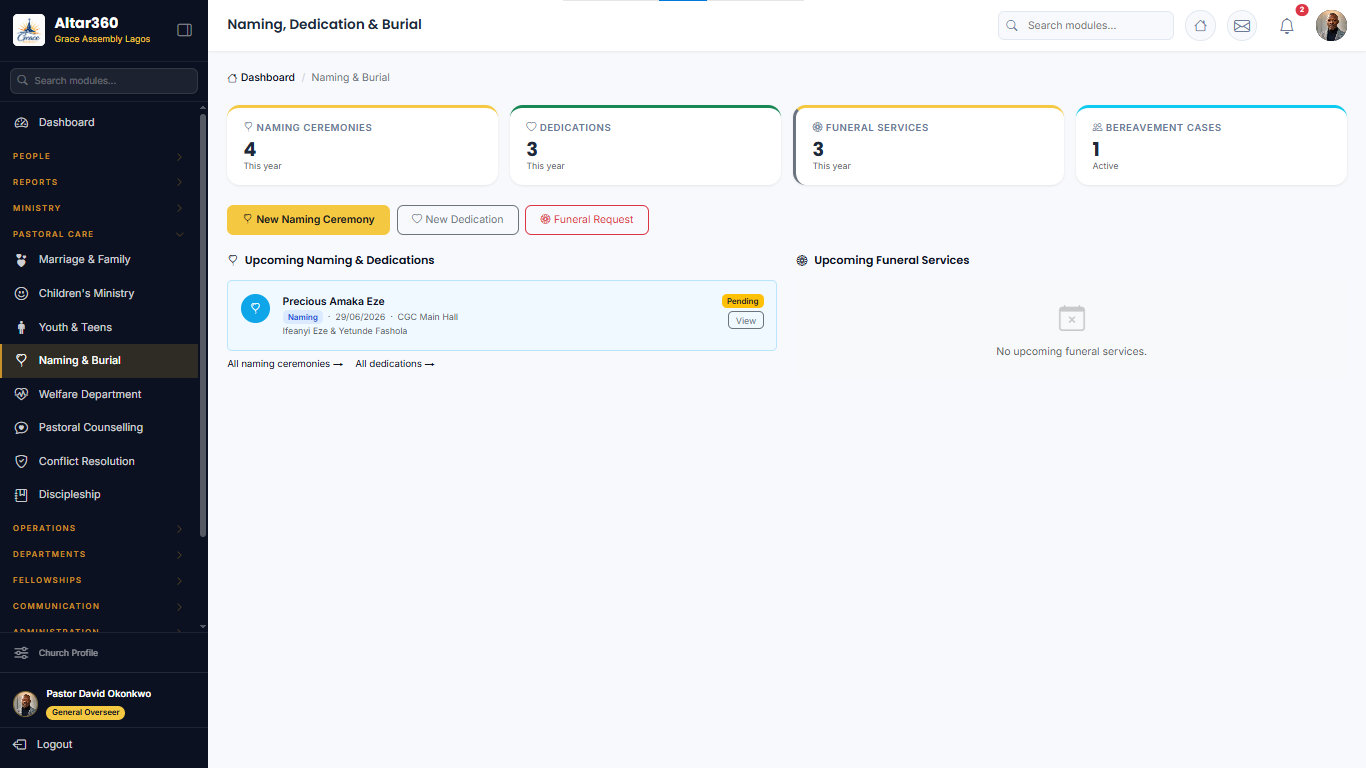Click the Logout icon in sidebar
The height and width of the screenshot is (768, 1366).
[20, 744]
